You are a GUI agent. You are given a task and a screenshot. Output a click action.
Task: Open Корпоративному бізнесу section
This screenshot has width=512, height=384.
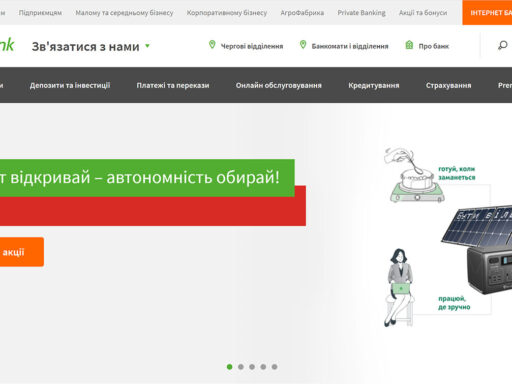[x=227, y=13]
